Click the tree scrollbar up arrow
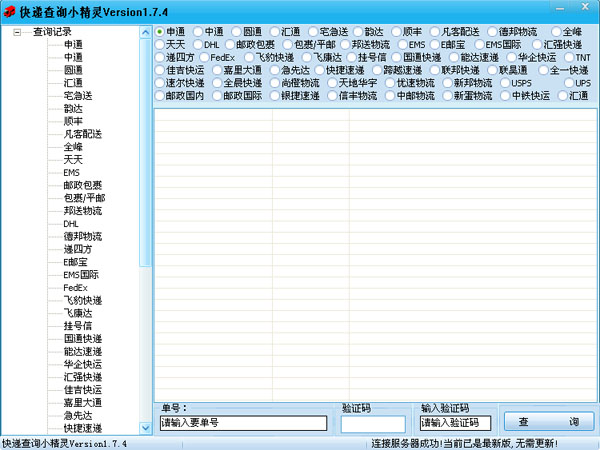The image size is (600, 450). (145, 33)
